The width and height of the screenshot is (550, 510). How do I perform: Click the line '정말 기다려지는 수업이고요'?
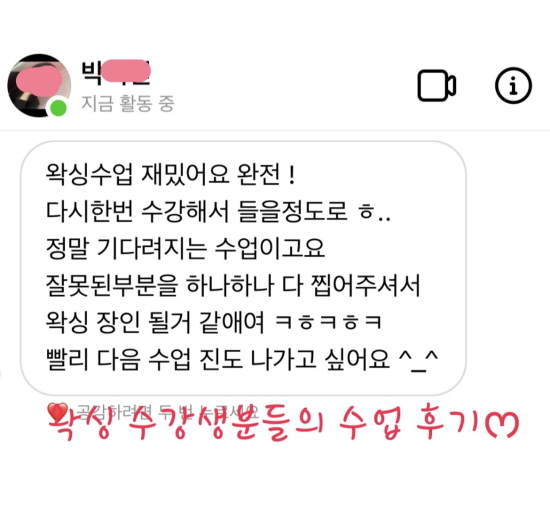(186, 248)
